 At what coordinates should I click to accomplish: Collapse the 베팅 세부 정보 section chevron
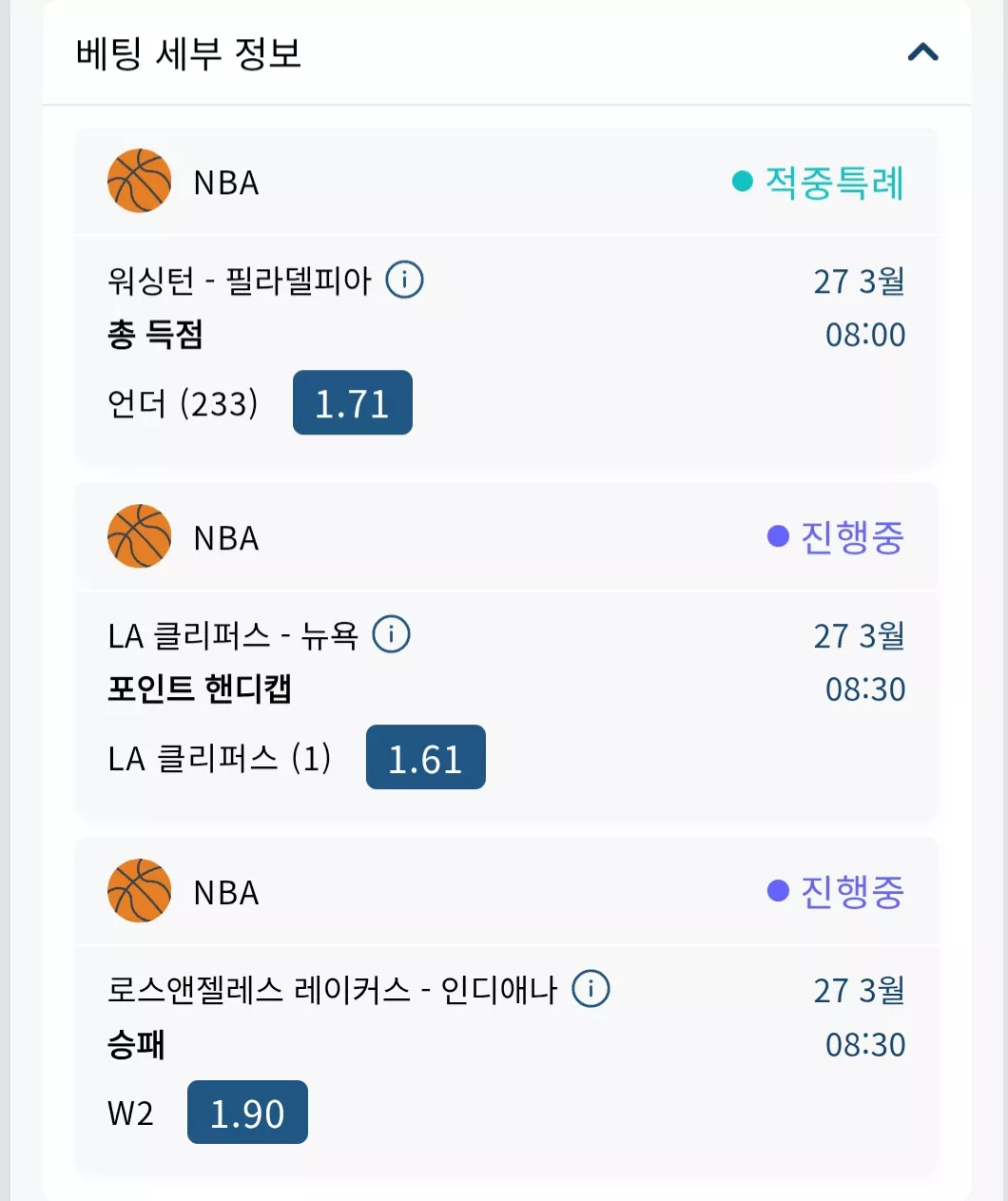922,52
